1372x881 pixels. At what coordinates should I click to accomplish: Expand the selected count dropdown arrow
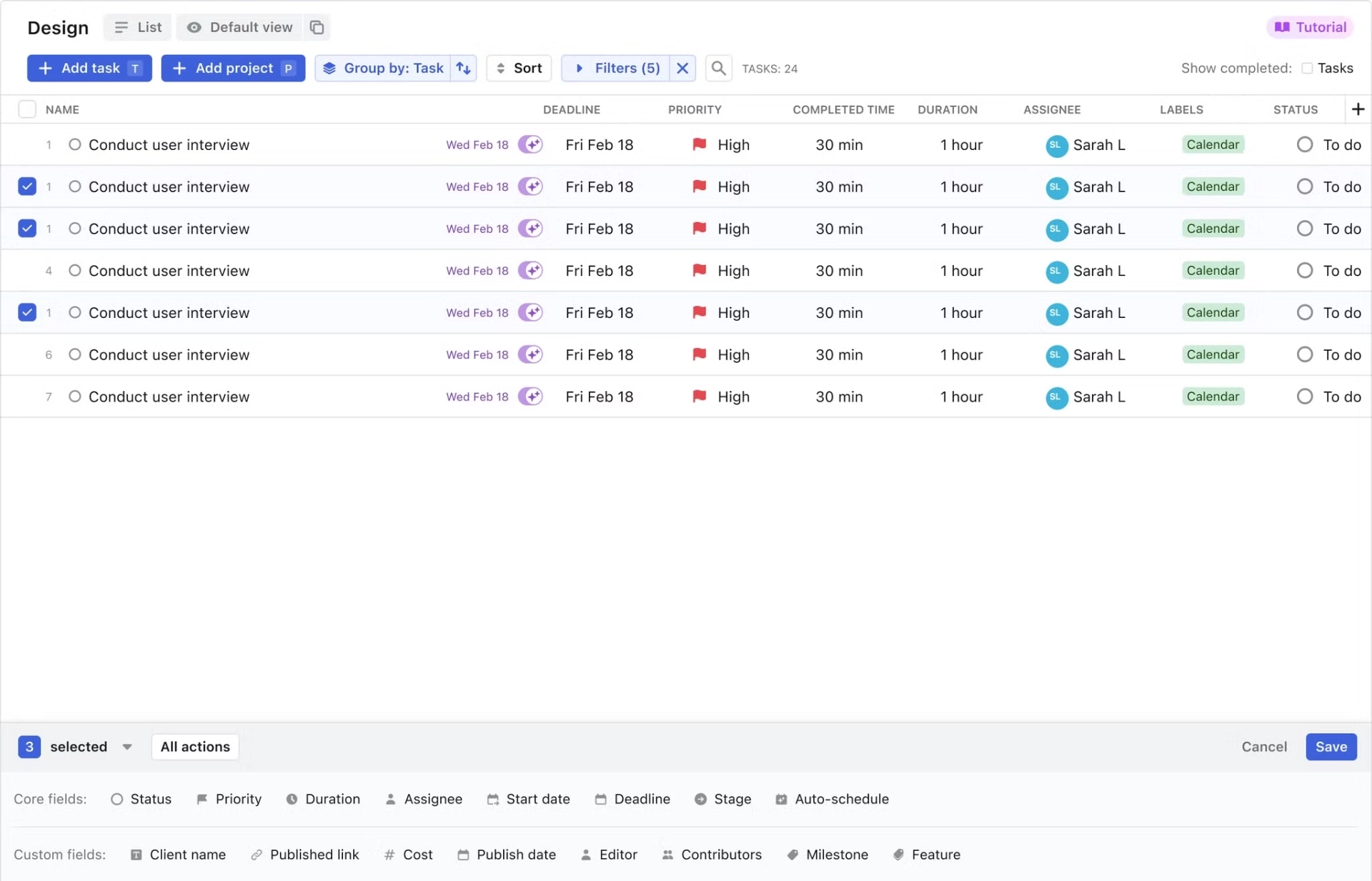pos(127,747)
